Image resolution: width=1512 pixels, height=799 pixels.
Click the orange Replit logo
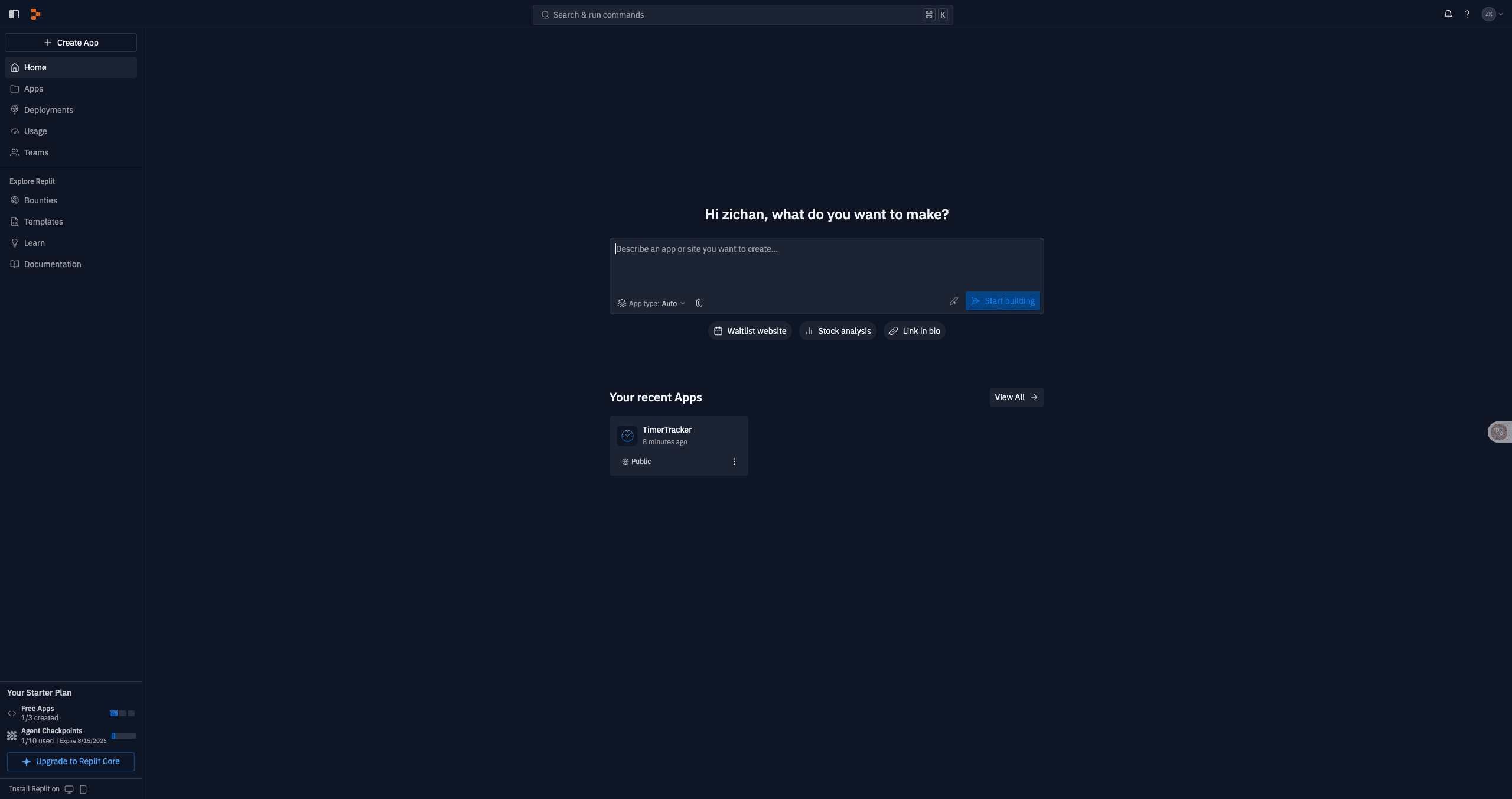click(35, 14)
